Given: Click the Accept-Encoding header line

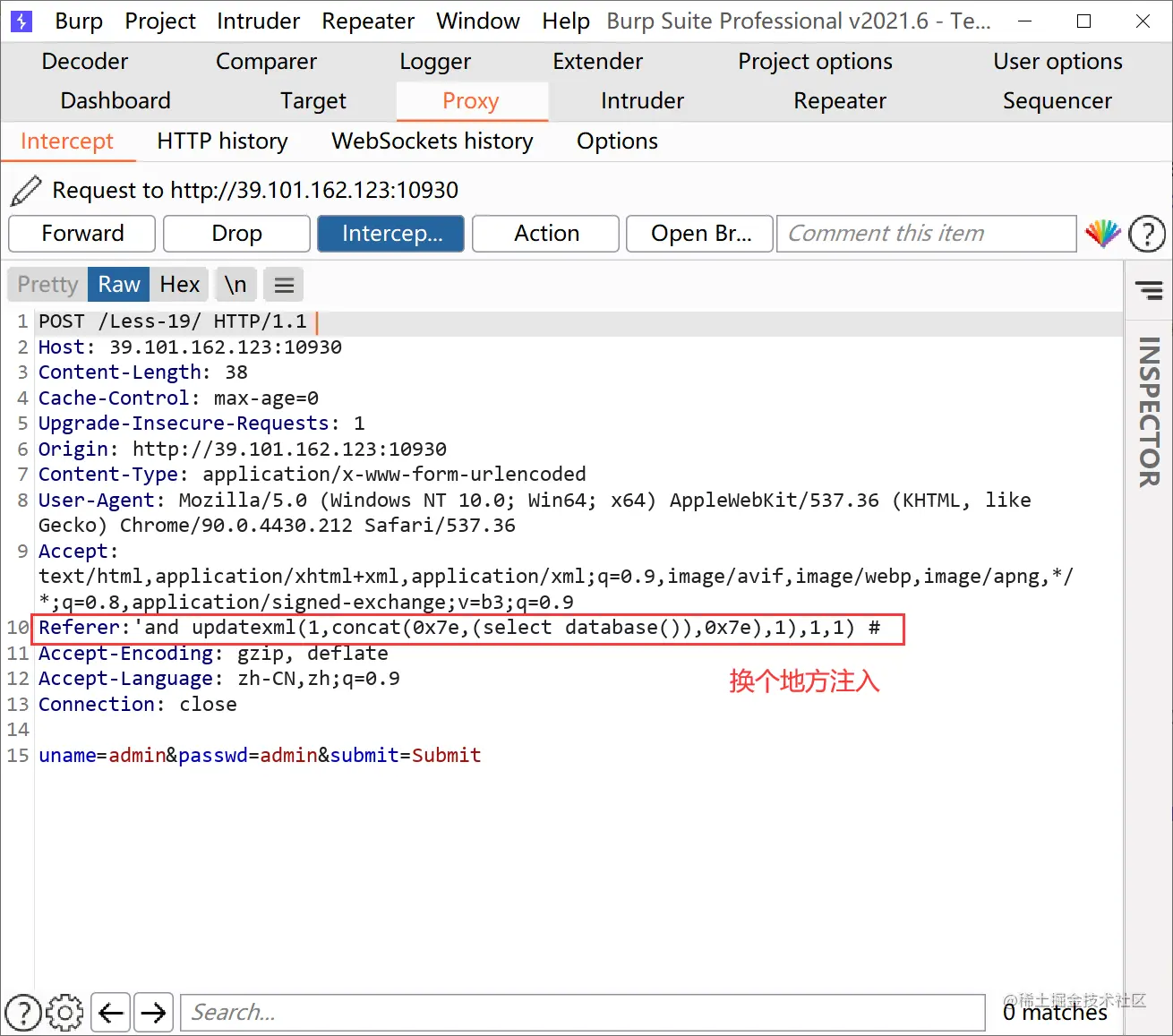Looking at the screenshot, I should pos(213,654).
